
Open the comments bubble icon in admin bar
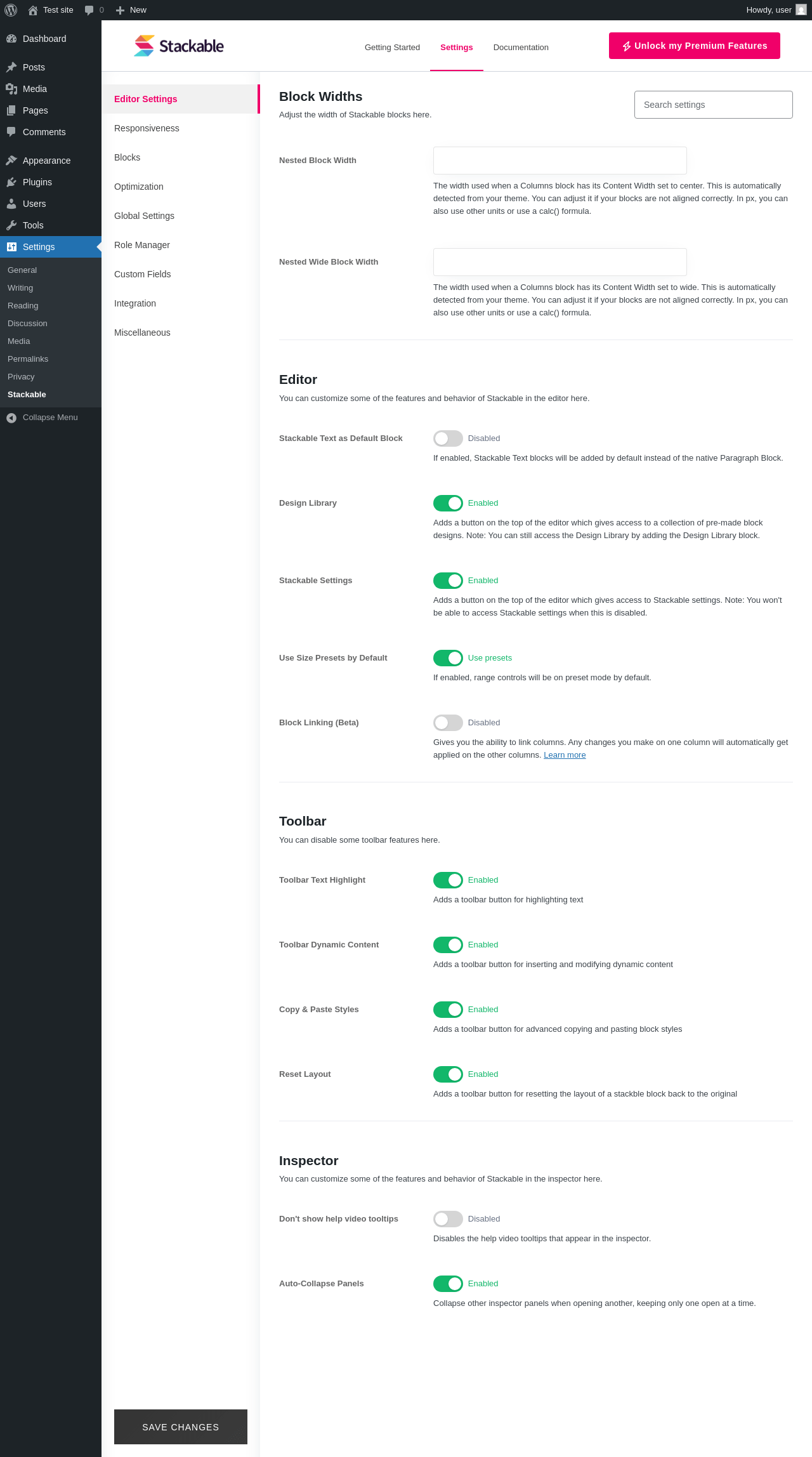click(x=89, y=10)
